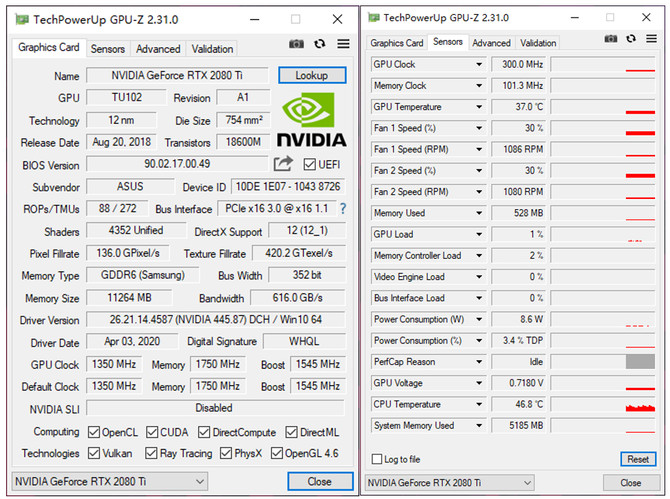Open the hamburger menu in left window
670x499 pixels.
click(343, 44)
